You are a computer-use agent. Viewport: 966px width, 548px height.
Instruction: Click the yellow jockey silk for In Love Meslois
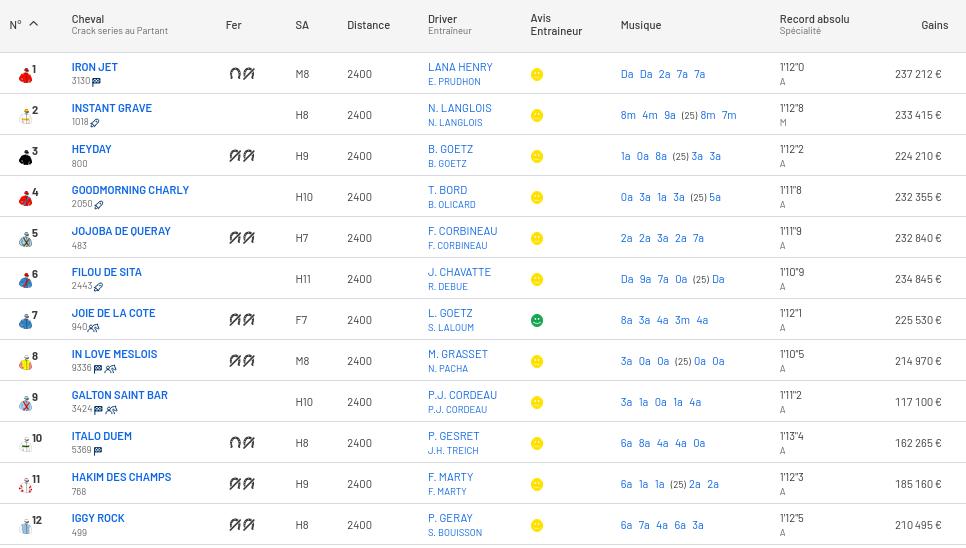[25, 363]
